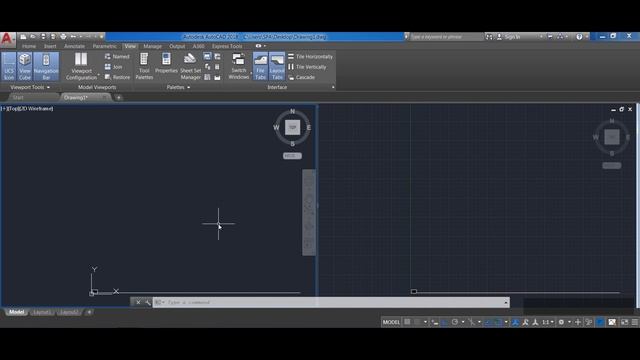Click status bar customization menu icon
The height and width of the screenshot is (360, 640).
coord(635,322)
